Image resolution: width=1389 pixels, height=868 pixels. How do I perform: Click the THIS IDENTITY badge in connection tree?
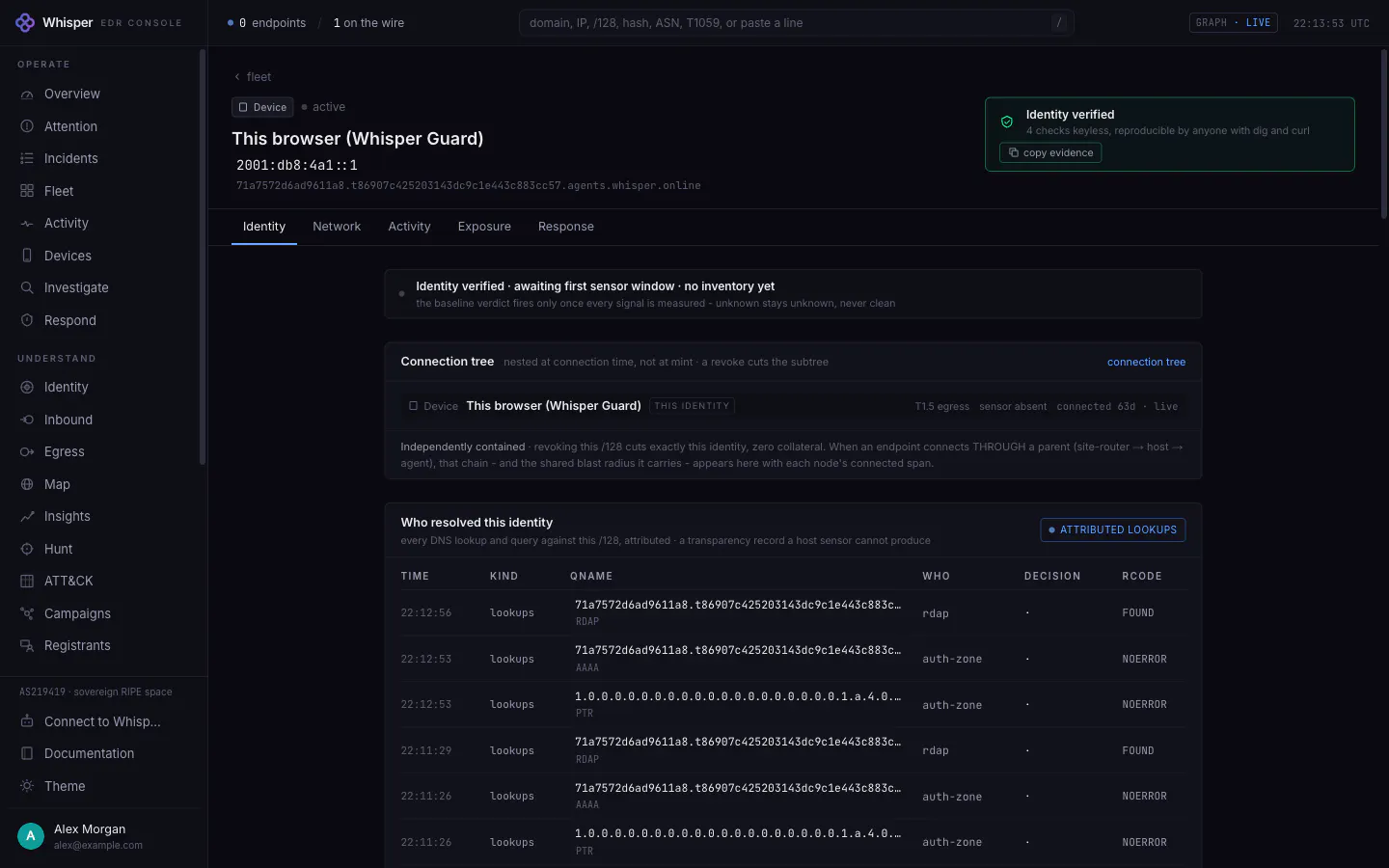point(692,406)
